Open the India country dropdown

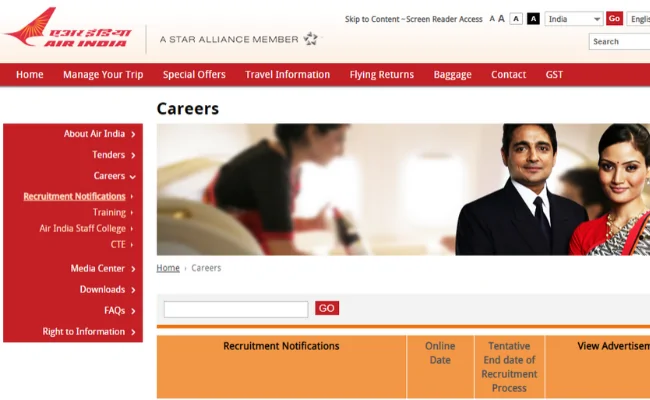(574, 19)
